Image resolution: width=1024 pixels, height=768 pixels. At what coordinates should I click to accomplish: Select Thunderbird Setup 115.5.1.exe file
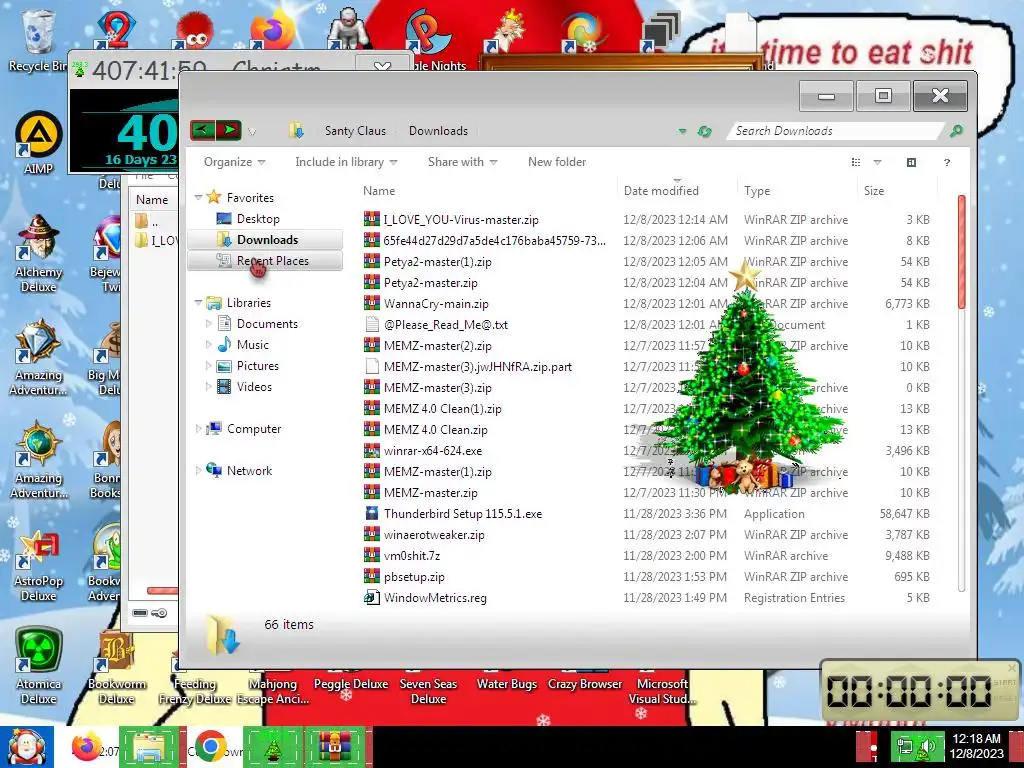click(462, 514)
